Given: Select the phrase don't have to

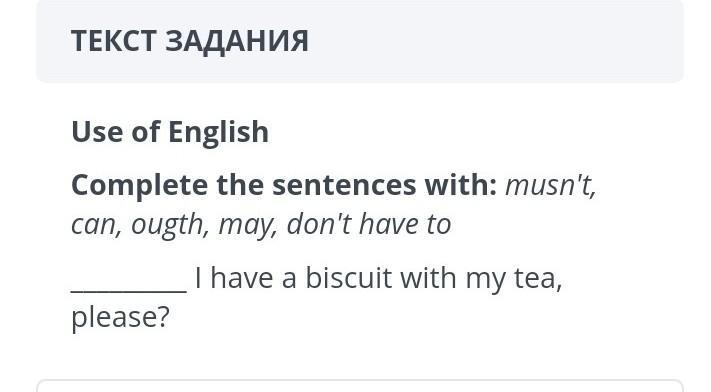Looking at the screenshot, I should 369,225.
